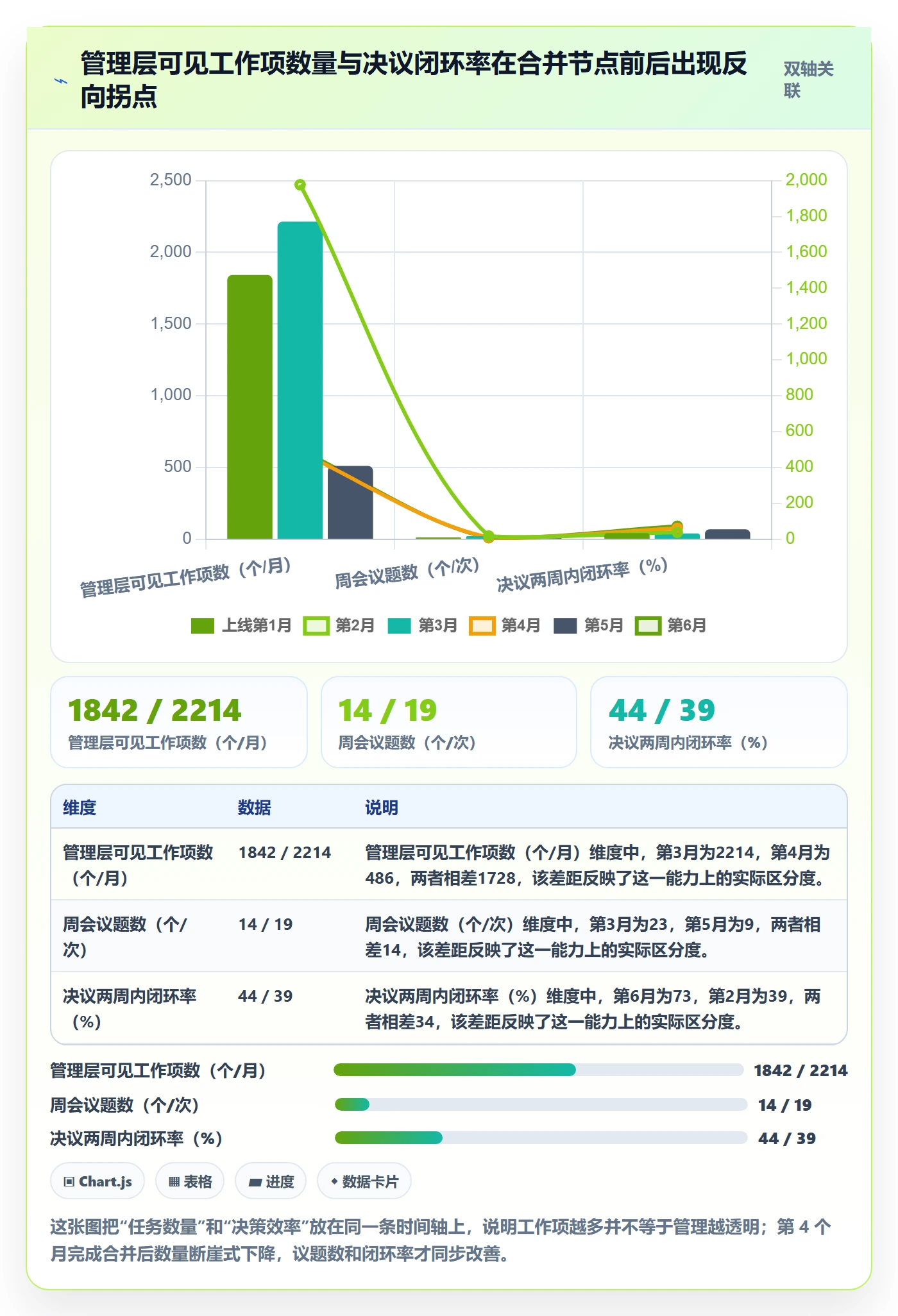Click the lightning icon beside the title
Screen dimensions: 898x1316
[x=61, y=81]
